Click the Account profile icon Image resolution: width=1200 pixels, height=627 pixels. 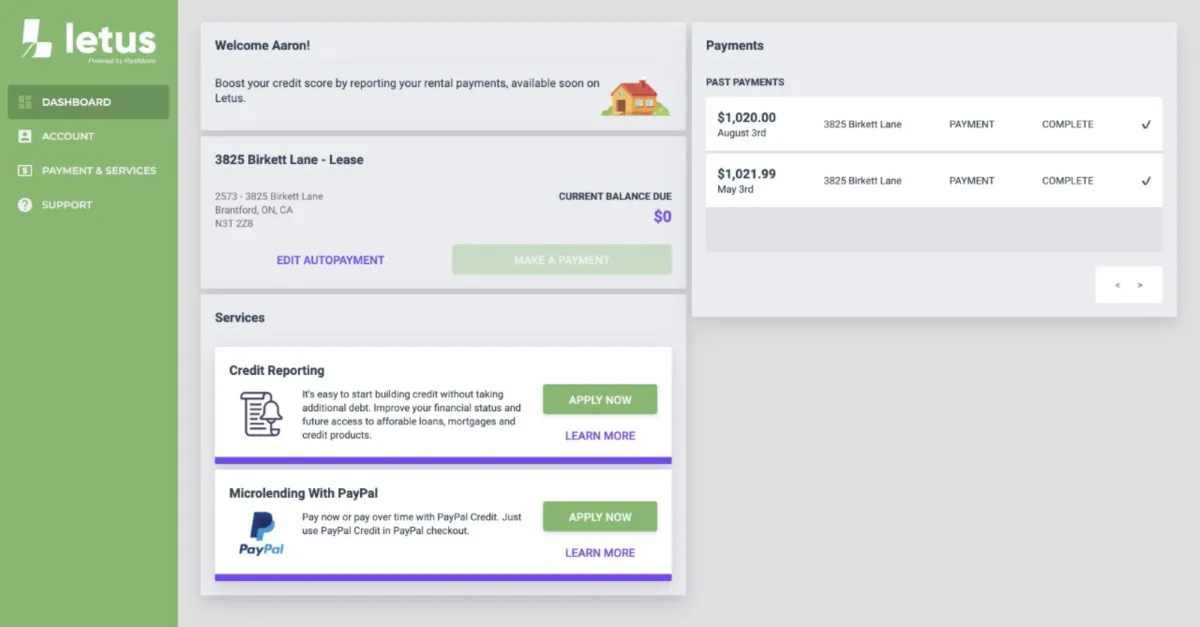point(25,136)
